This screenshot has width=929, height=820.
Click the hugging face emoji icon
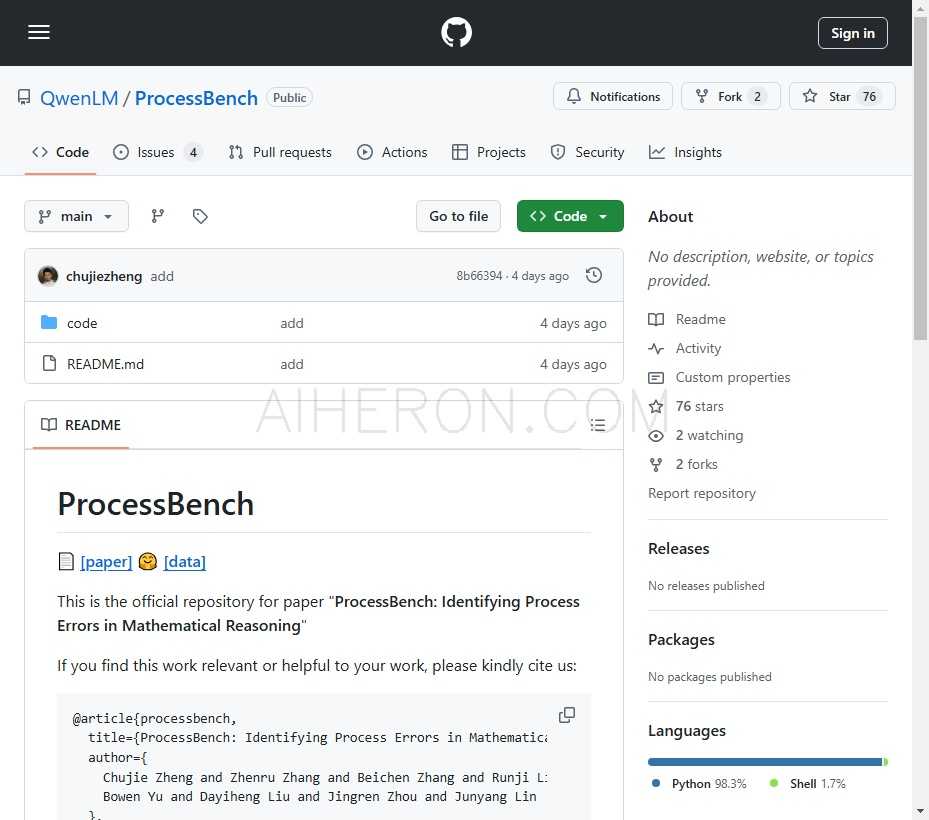point(148,561)
